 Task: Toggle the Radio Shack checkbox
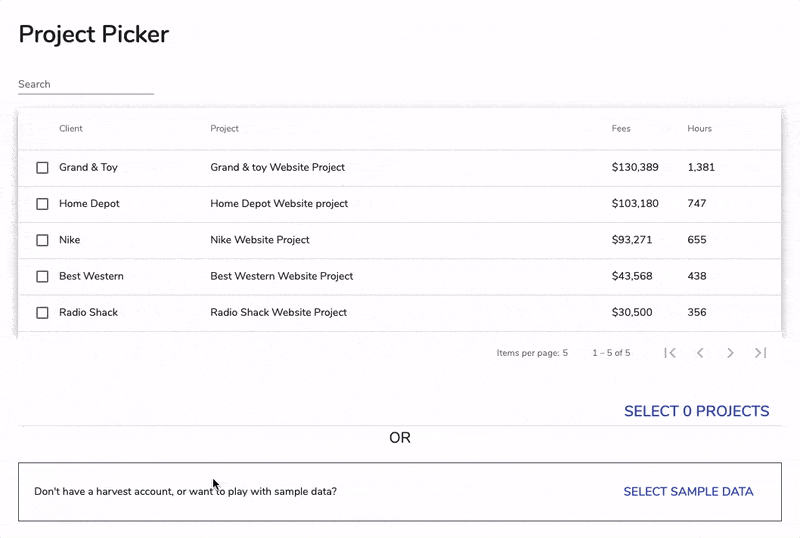(42, 313)
